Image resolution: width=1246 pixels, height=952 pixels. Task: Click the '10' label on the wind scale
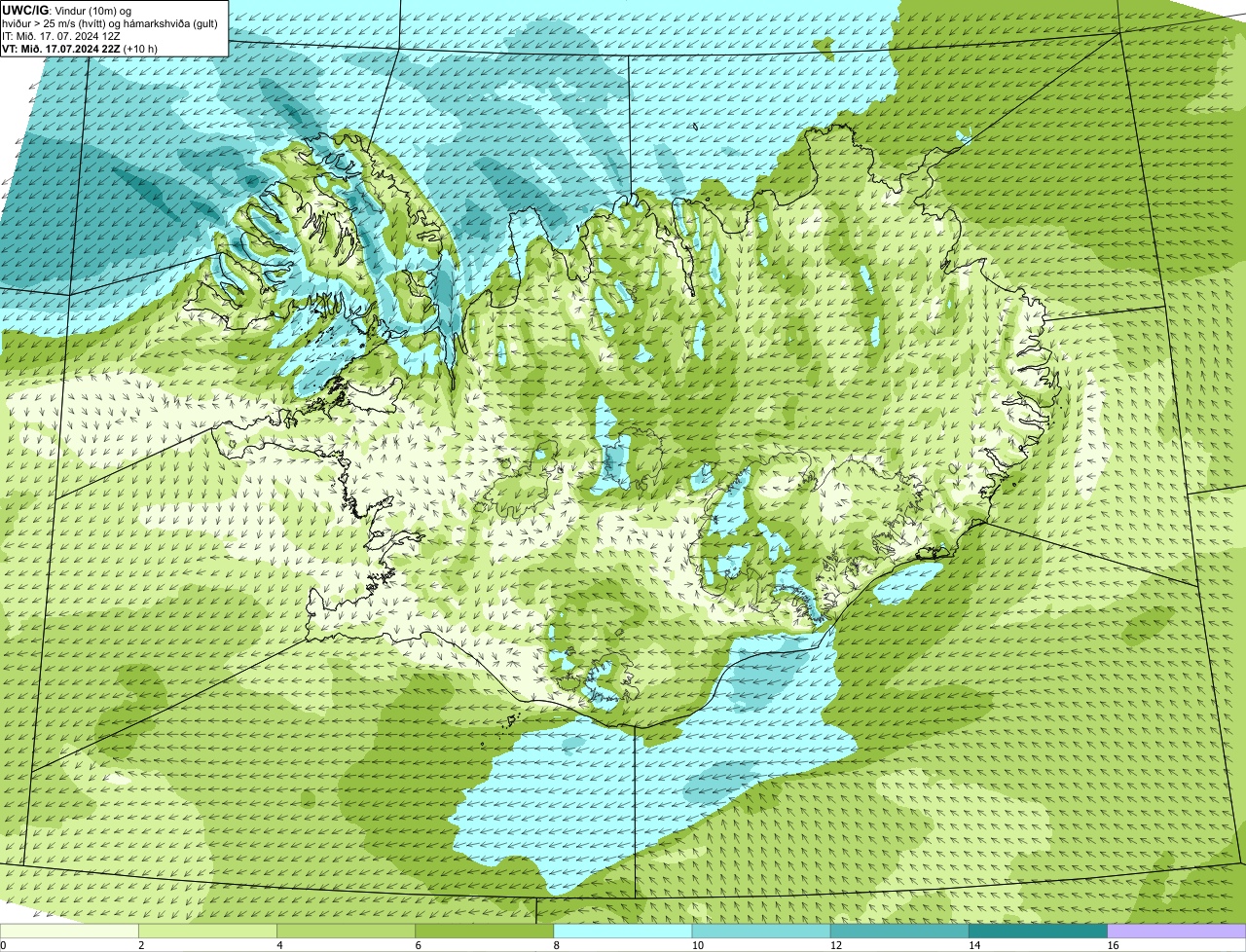click(x=697, y=945)
